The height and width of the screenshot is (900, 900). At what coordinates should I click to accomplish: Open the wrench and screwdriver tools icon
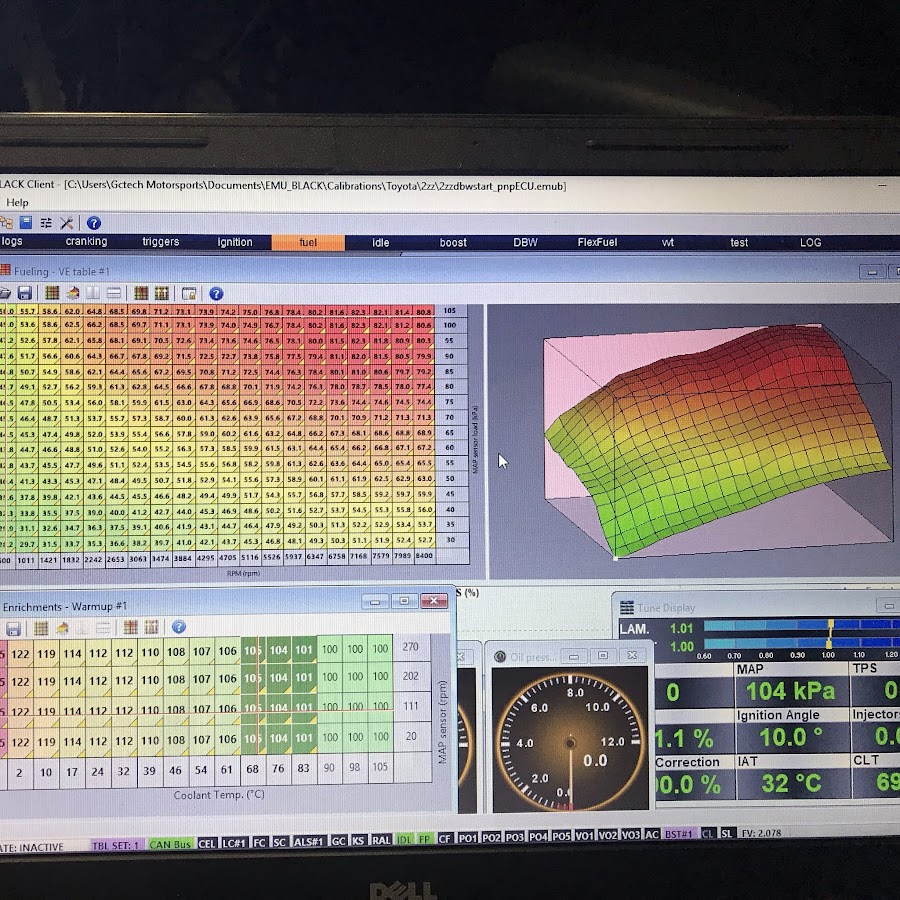(67, 223)
